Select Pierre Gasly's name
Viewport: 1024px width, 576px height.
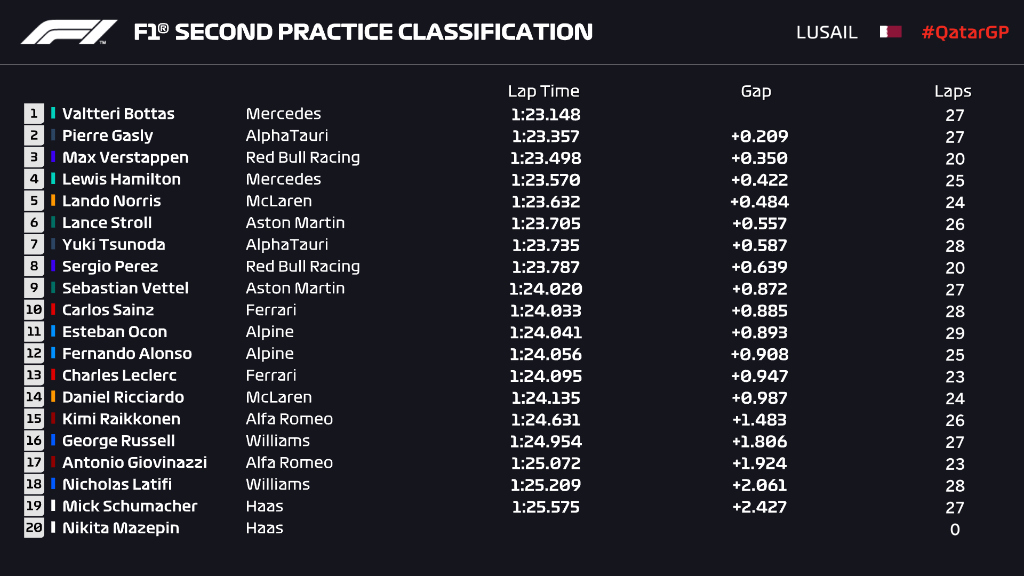[x=107, y=136]
